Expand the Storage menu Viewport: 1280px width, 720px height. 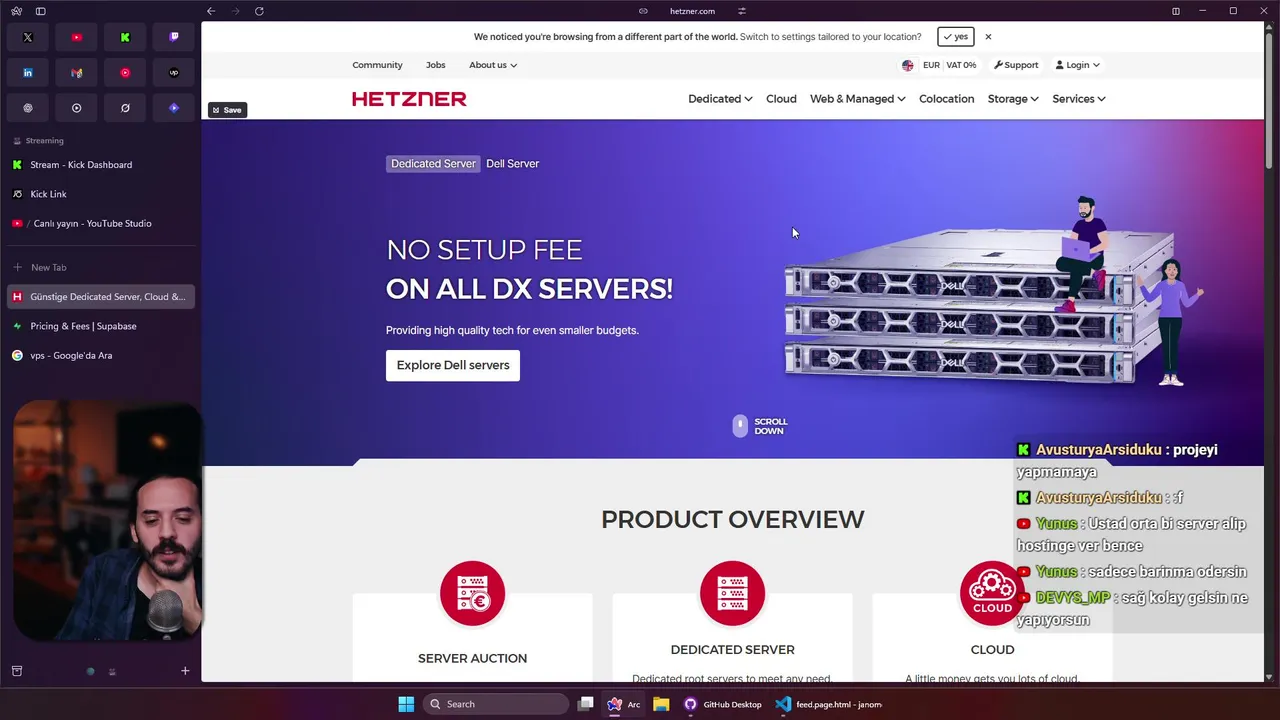[x=1013, y=99]
